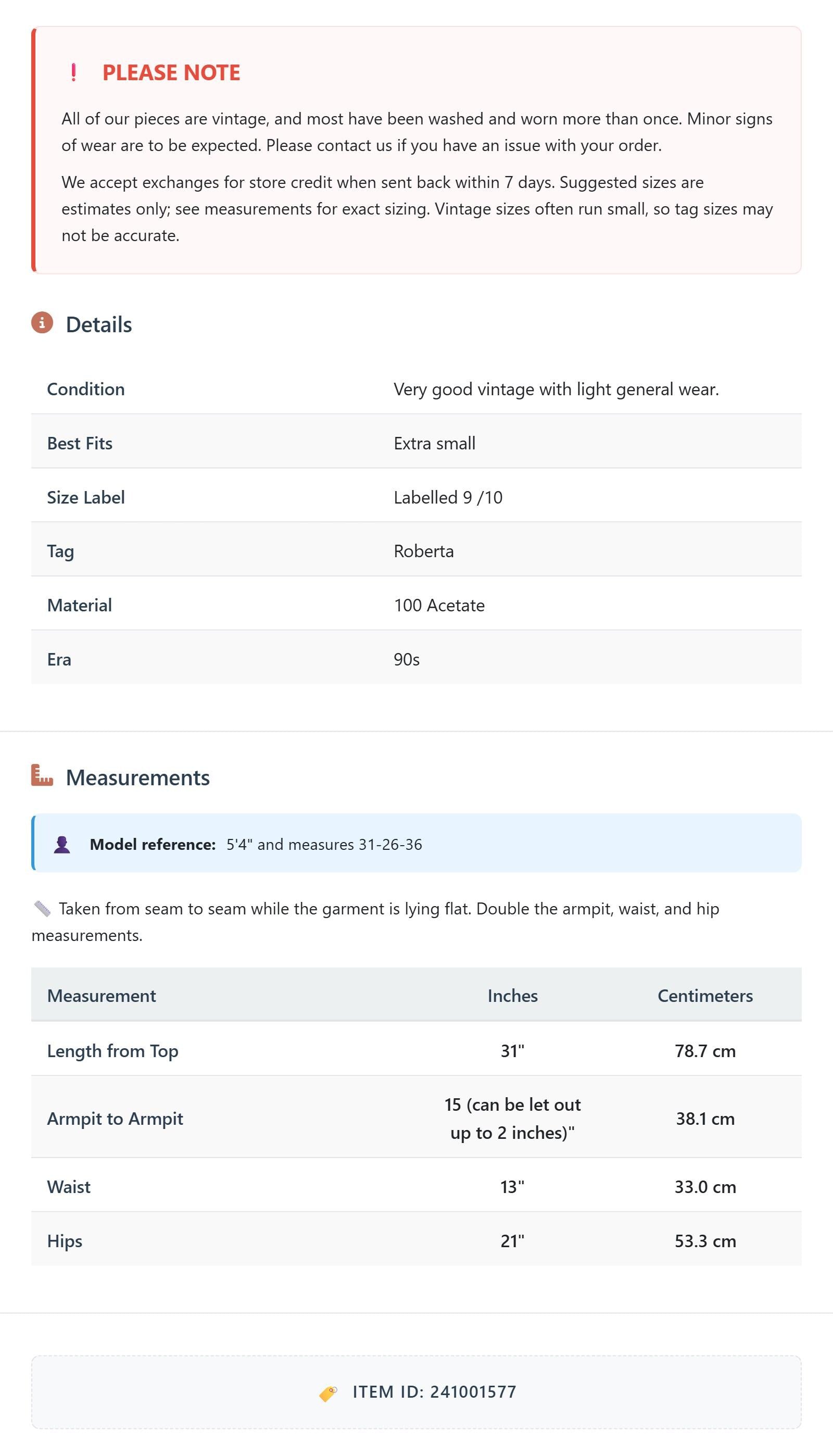Click the PLEASE NOTE heading

pyautogui.click(x=171, y=73)
